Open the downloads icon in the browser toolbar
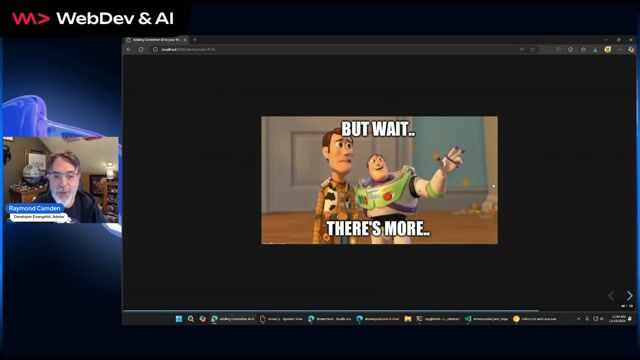Image resolution: width=640 pixels, height=360 pixels. pos(595,49)
